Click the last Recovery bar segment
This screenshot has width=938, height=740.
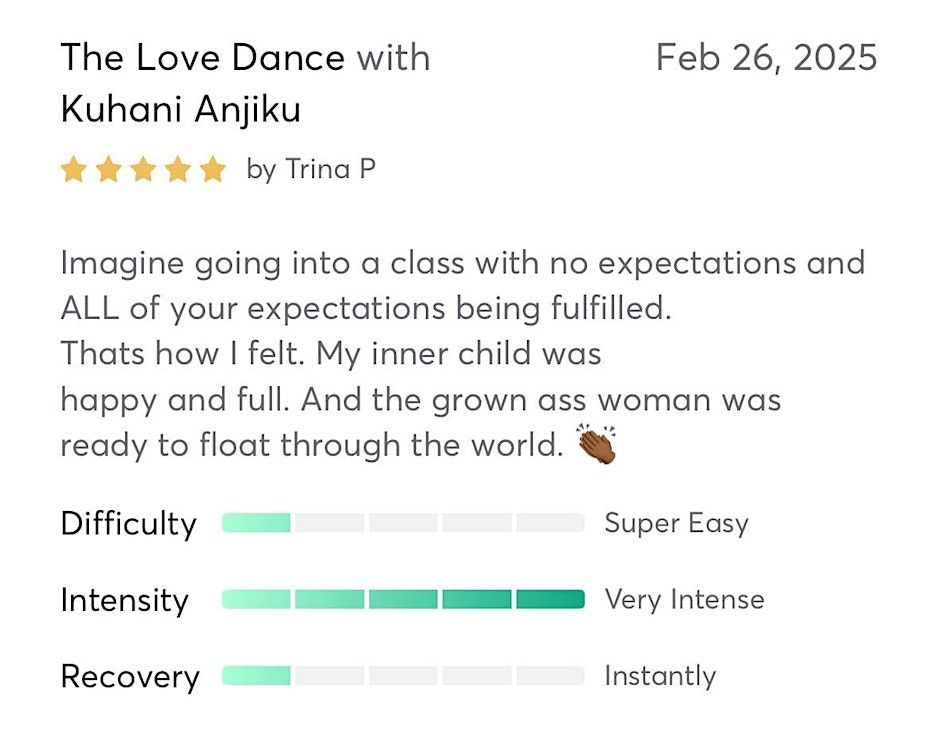550,676
